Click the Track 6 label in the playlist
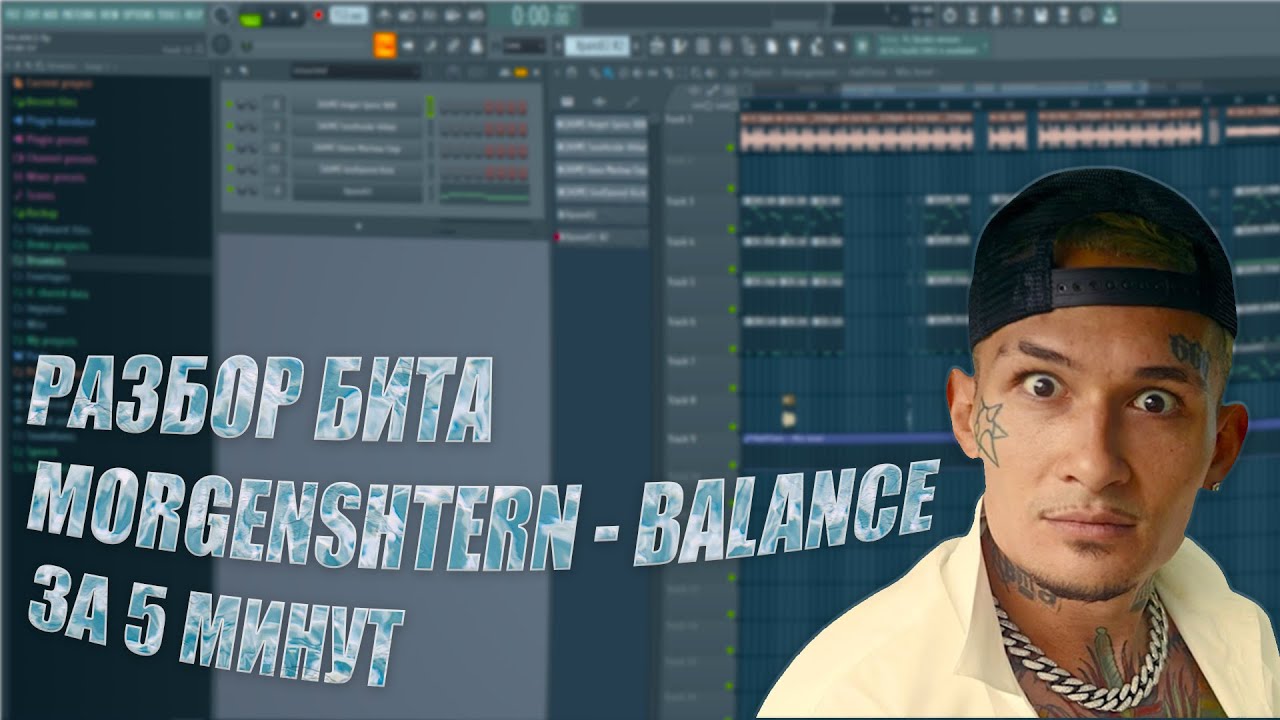The image size is (1280, 720). pyautogui.click(x=680, y=322)
